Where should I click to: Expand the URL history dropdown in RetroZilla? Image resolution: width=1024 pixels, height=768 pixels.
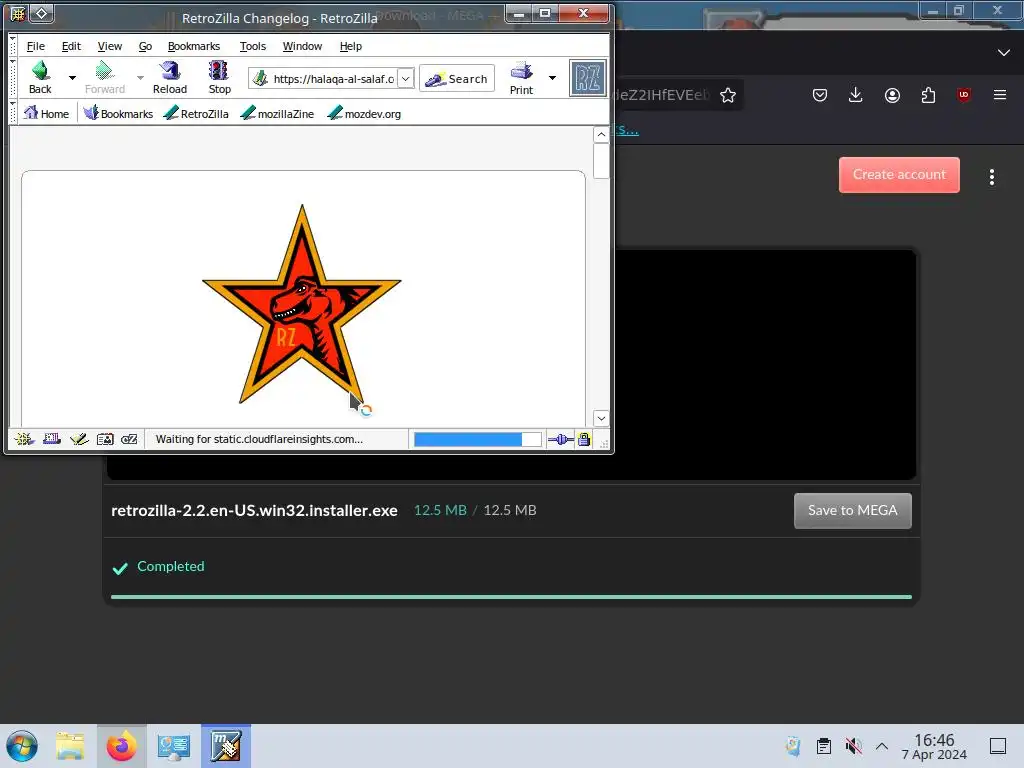(x=406, y=79)
